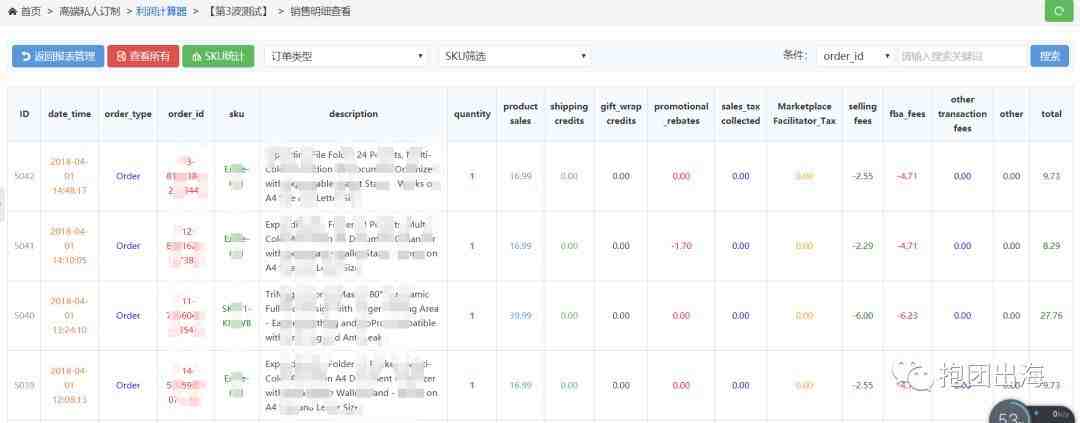Click the fba_fees column header
This screenshot has width=1080, height=423.
907,114
